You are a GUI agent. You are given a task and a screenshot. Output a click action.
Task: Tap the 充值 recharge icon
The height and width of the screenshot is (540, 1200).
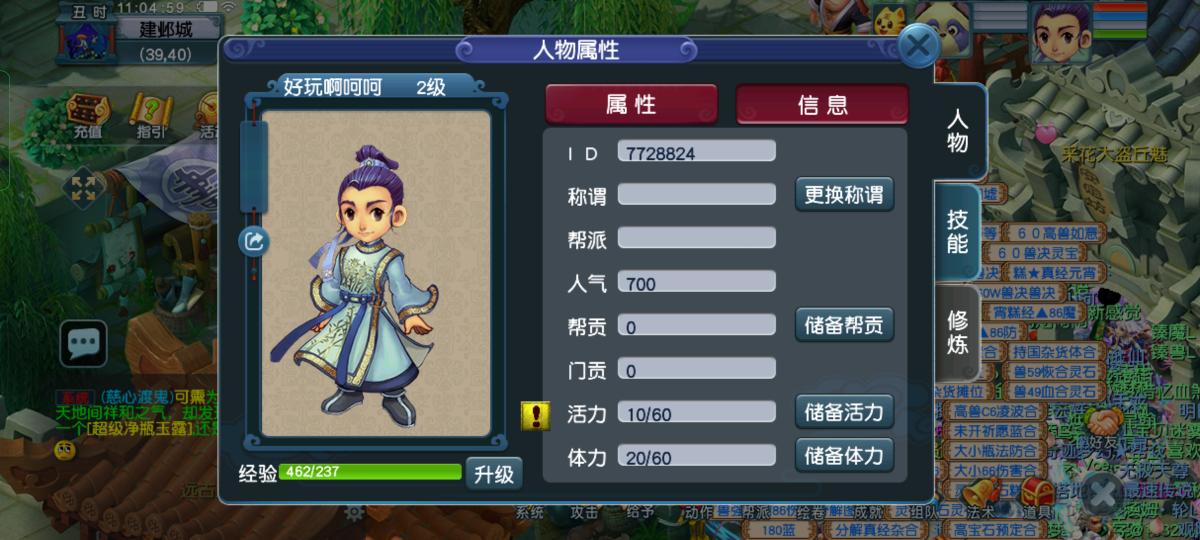coord(87,114)
